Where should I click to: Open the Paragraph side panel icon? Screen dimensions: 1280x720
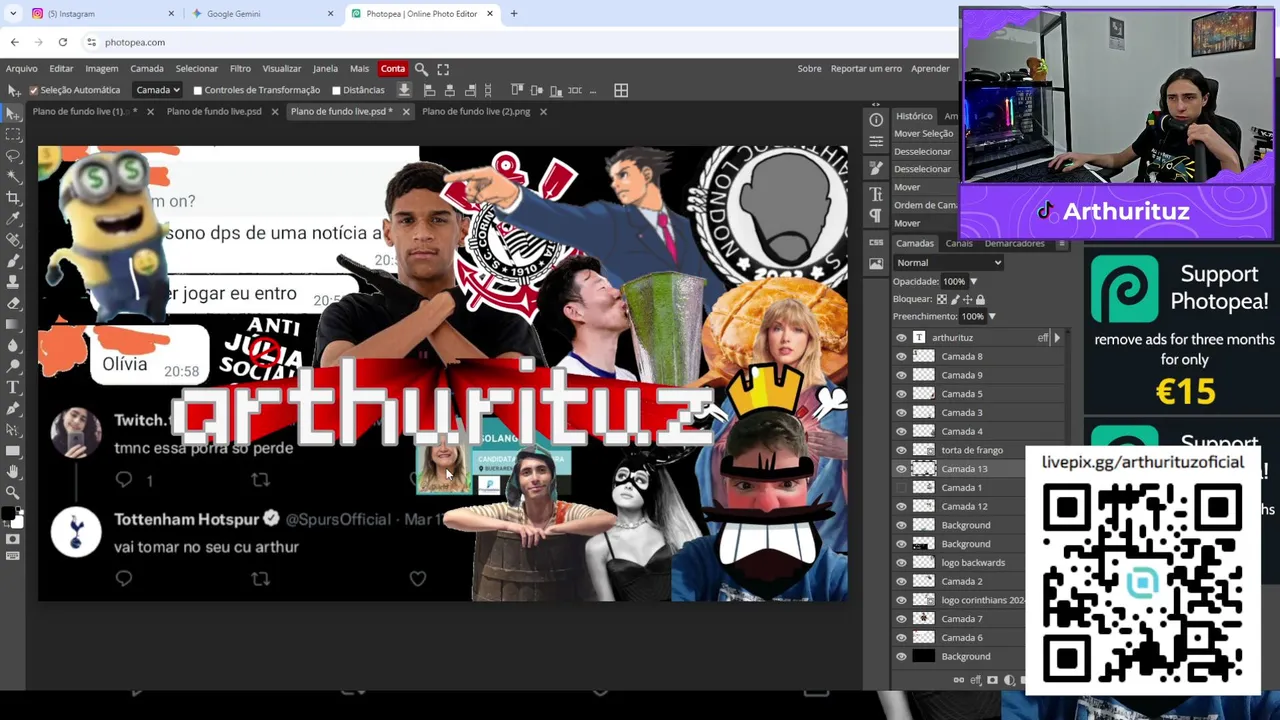876,216
